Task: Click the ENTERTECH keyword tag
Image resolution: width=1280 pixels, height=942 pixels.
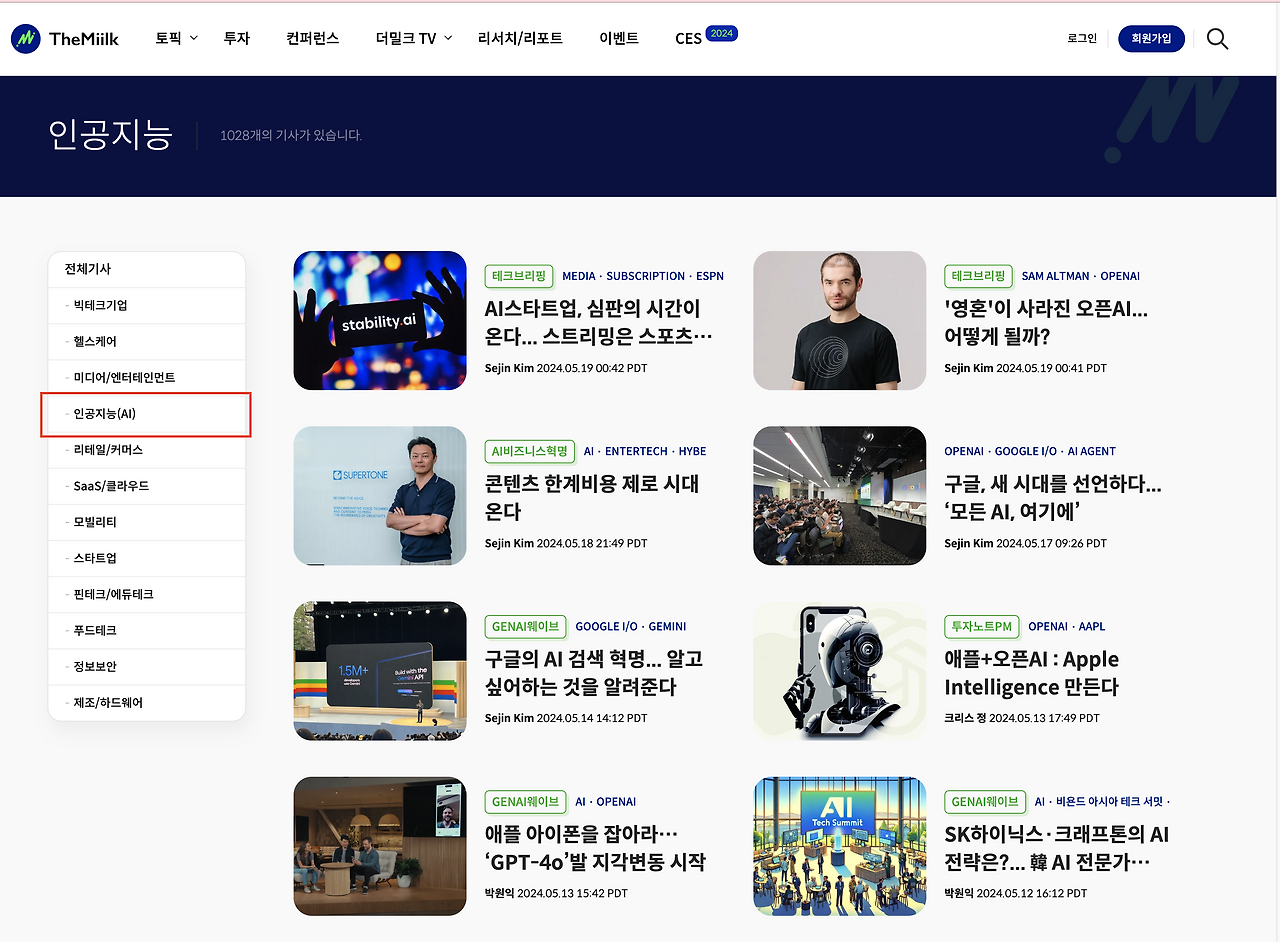Action: pyautogui.click(x=637, y=451)
